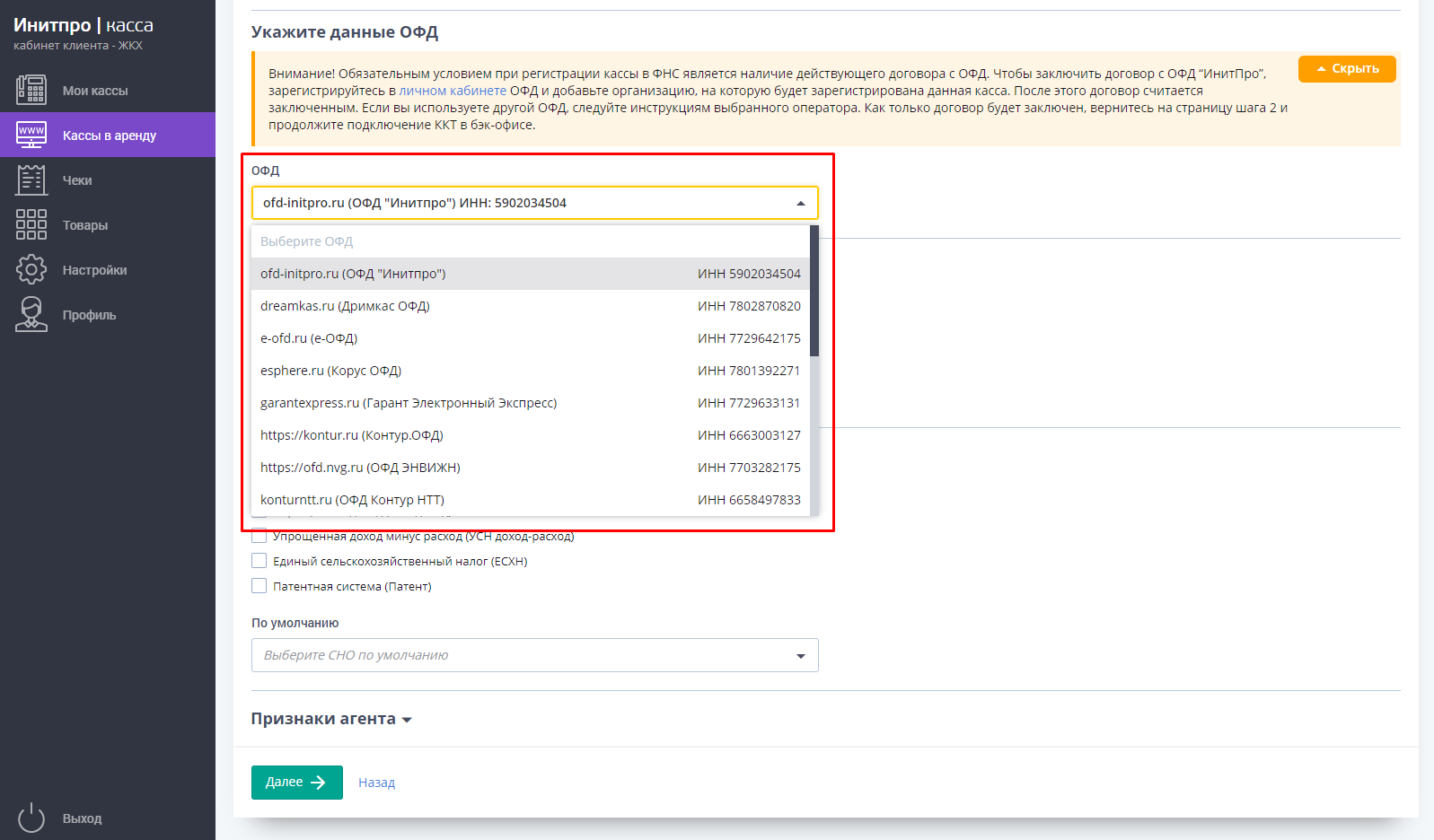Viewport: 1434px width, 840px height.
Task: Choose ofd-initpro.ru (ОФД "Инитпро") option
Action: 531,274
